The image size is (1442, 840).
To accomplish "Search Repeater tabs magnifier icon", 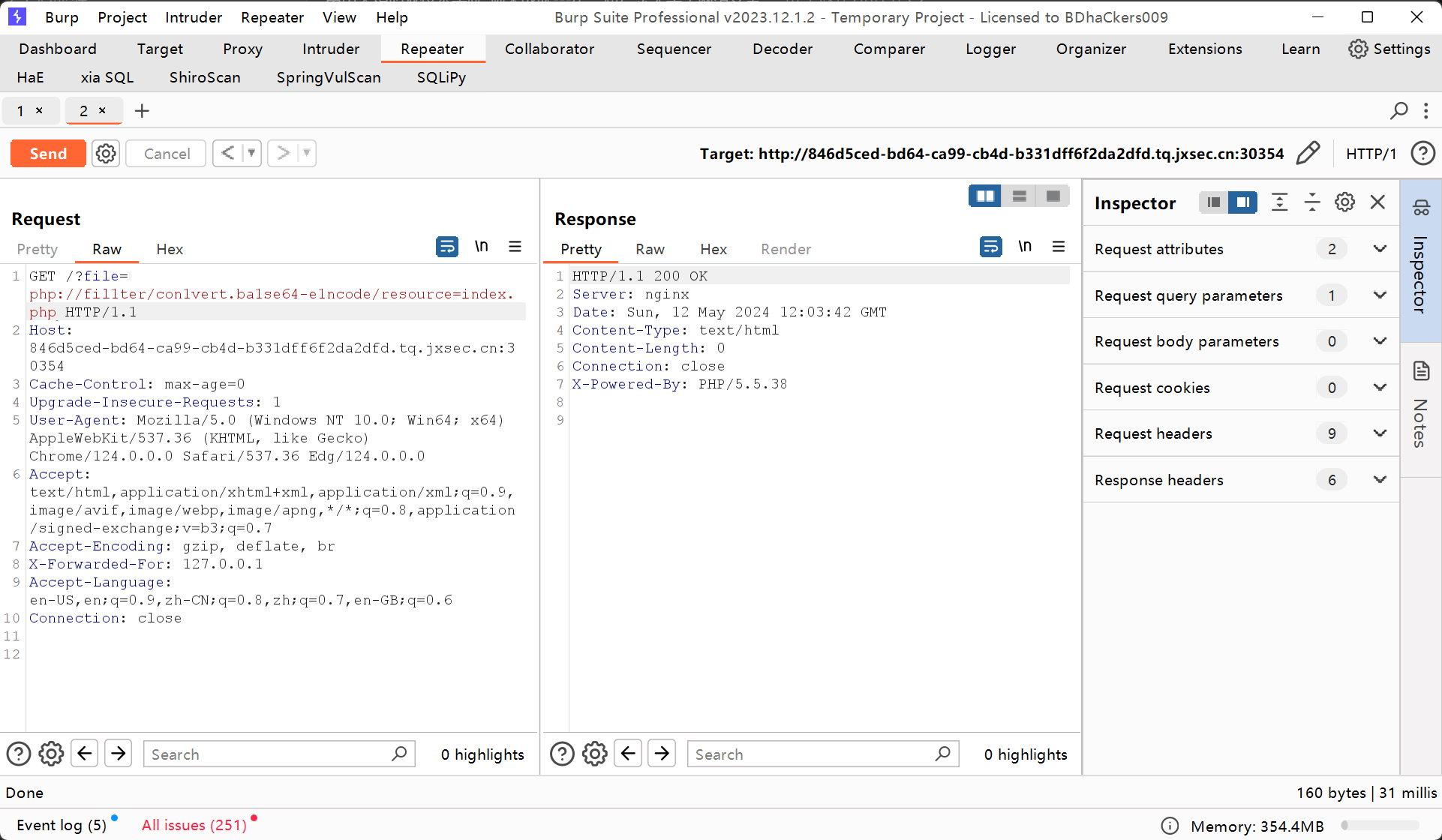I will click(1399, 111).
